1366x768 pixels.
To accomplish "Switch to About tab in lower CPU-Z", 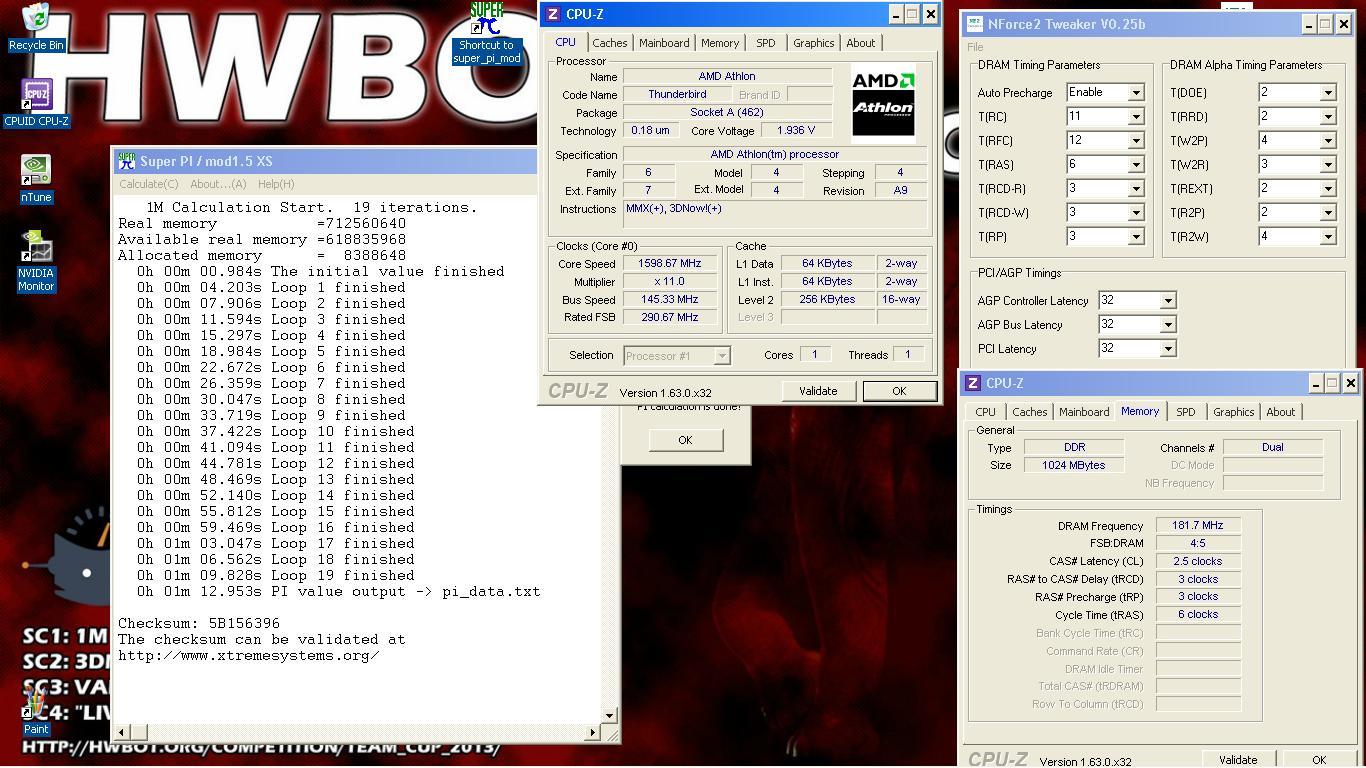I will point(1281,412).
